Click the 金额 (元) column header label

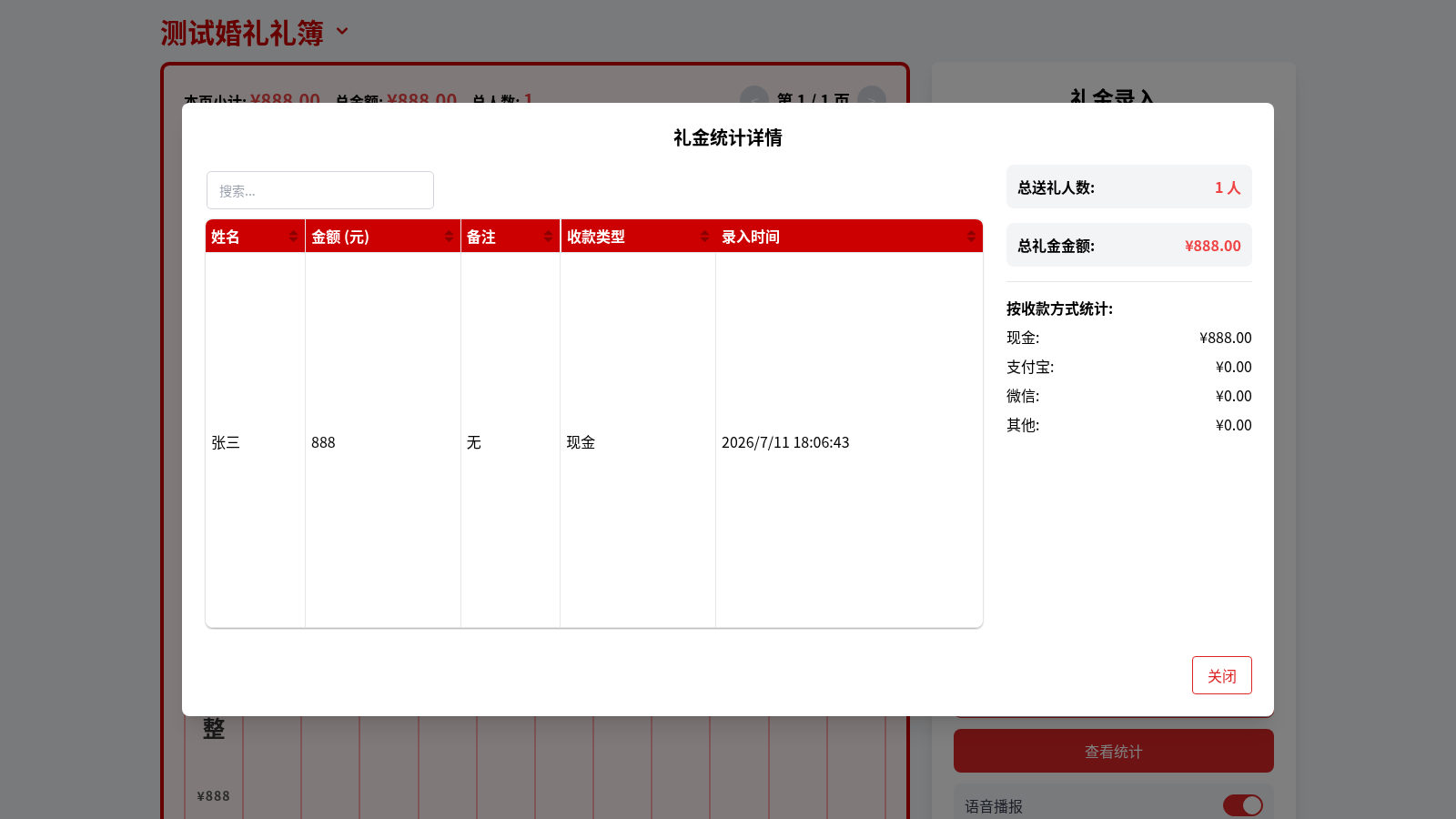click(340, 237)
